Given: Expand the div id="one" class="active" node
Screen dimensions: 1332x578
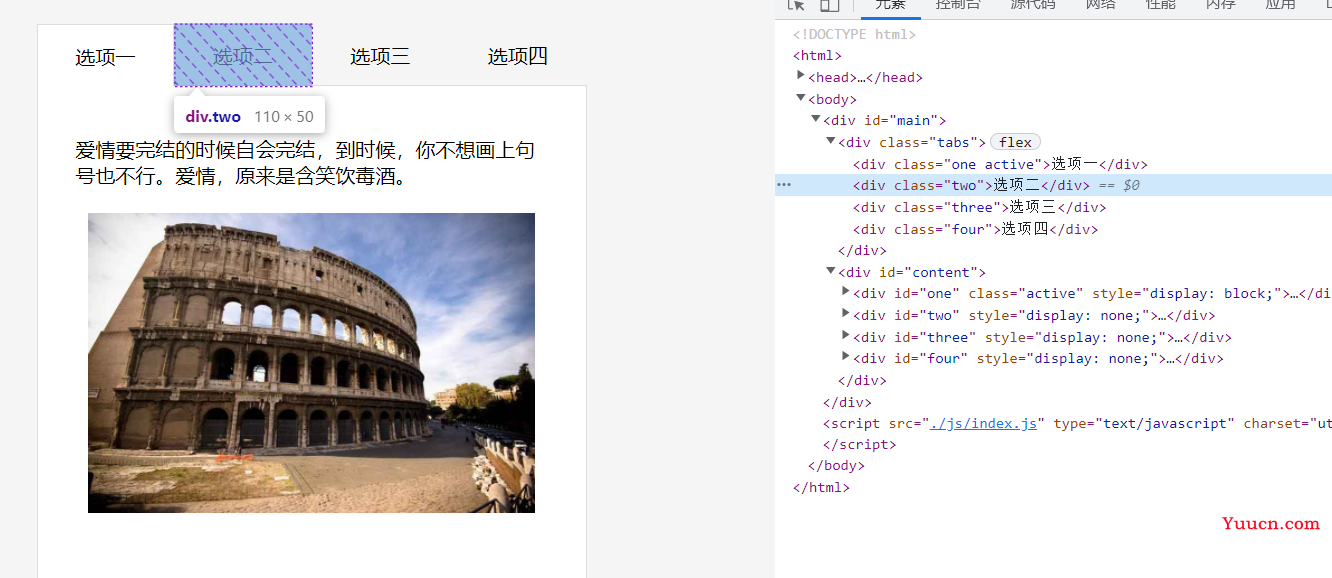Looking at the screenshot, I should point(846,292).
